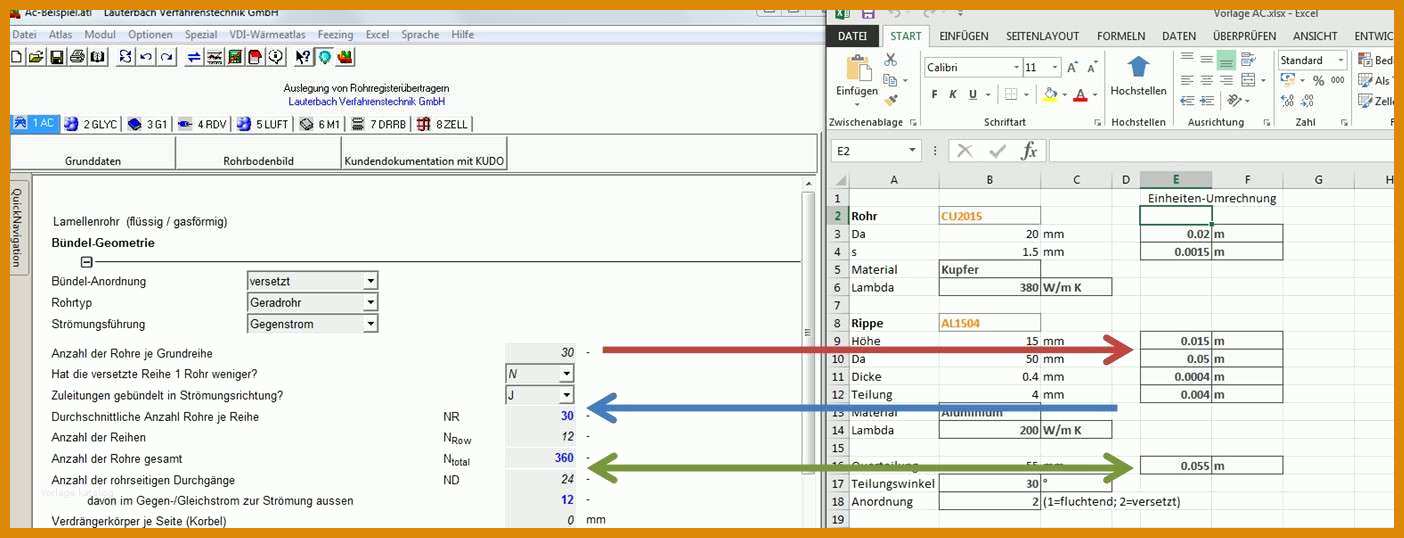
Task: Save using the floppy disk icon in Lauterbach
Action: (x=57, y=57)
